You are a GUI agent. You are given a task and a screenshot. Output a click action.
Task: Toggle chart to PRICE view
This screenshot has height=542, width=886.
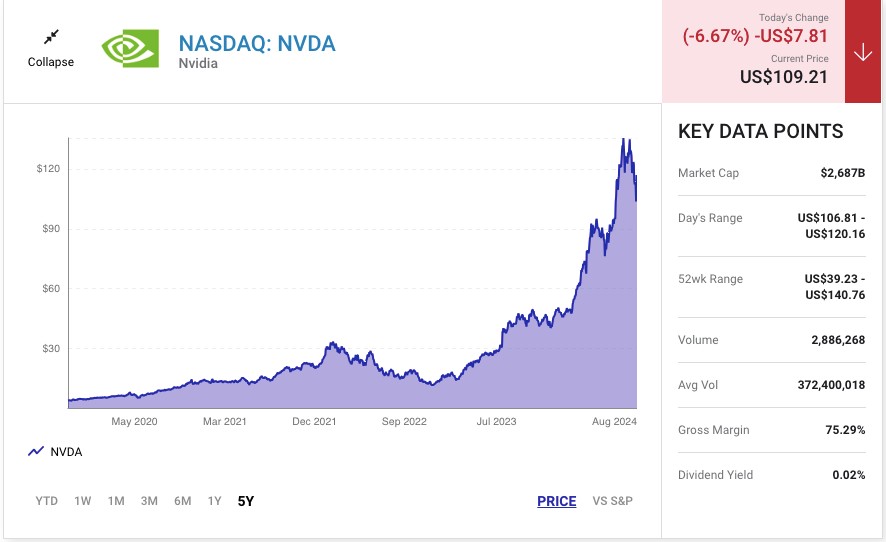coord(556,501)
